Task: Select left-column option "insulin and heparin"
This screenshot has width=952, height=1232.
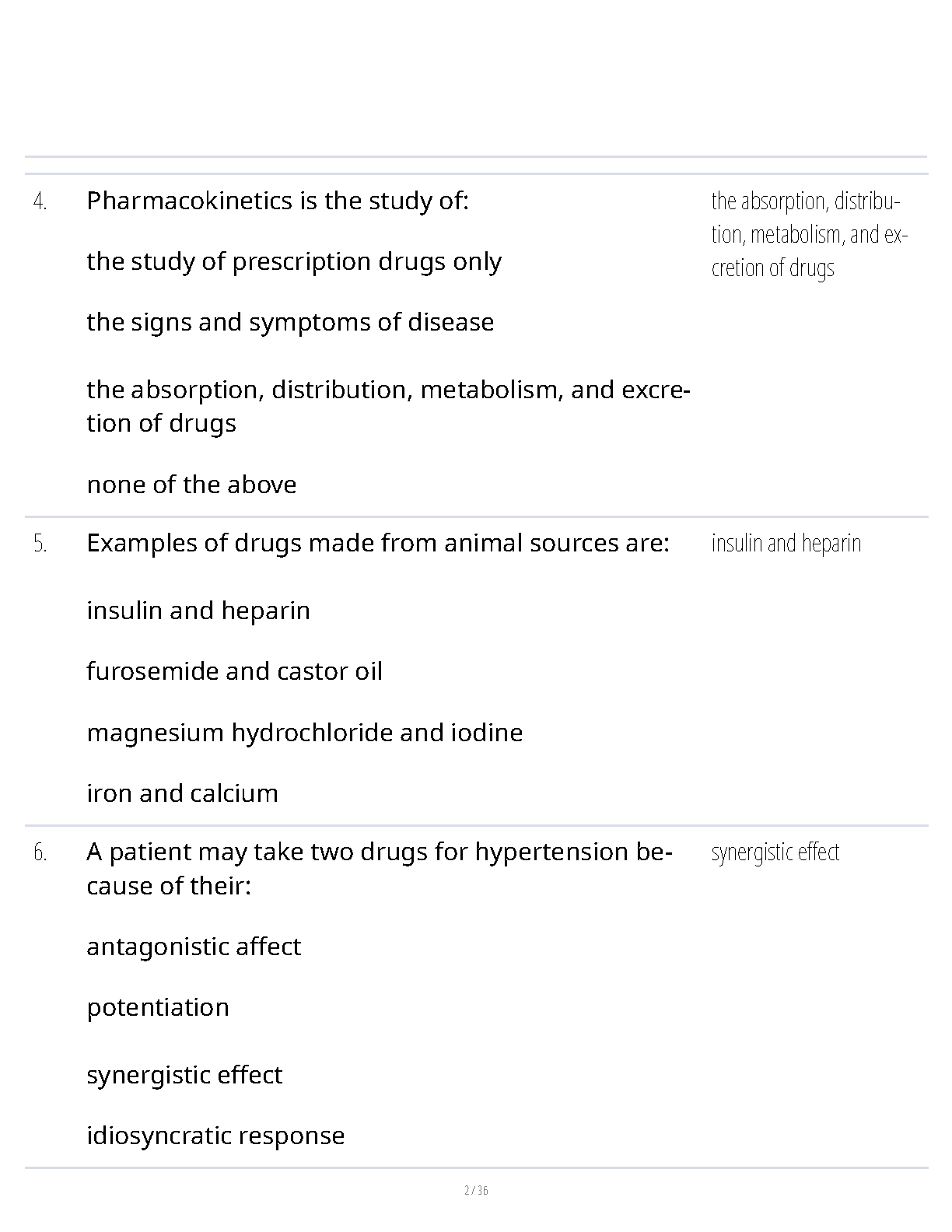Action: (x=198, y=611)
